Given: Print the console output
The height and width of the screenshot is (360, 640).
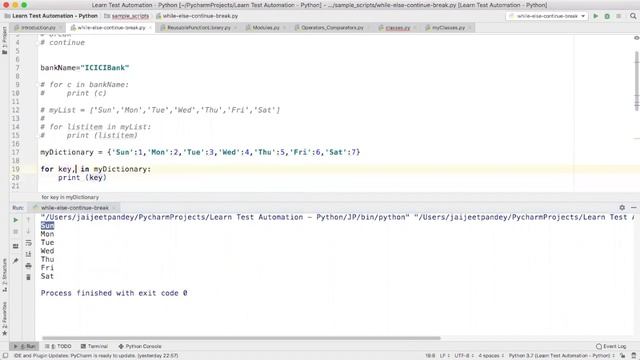Looking at the screenshot, I should pyautogui.click(x=28, y=266).
